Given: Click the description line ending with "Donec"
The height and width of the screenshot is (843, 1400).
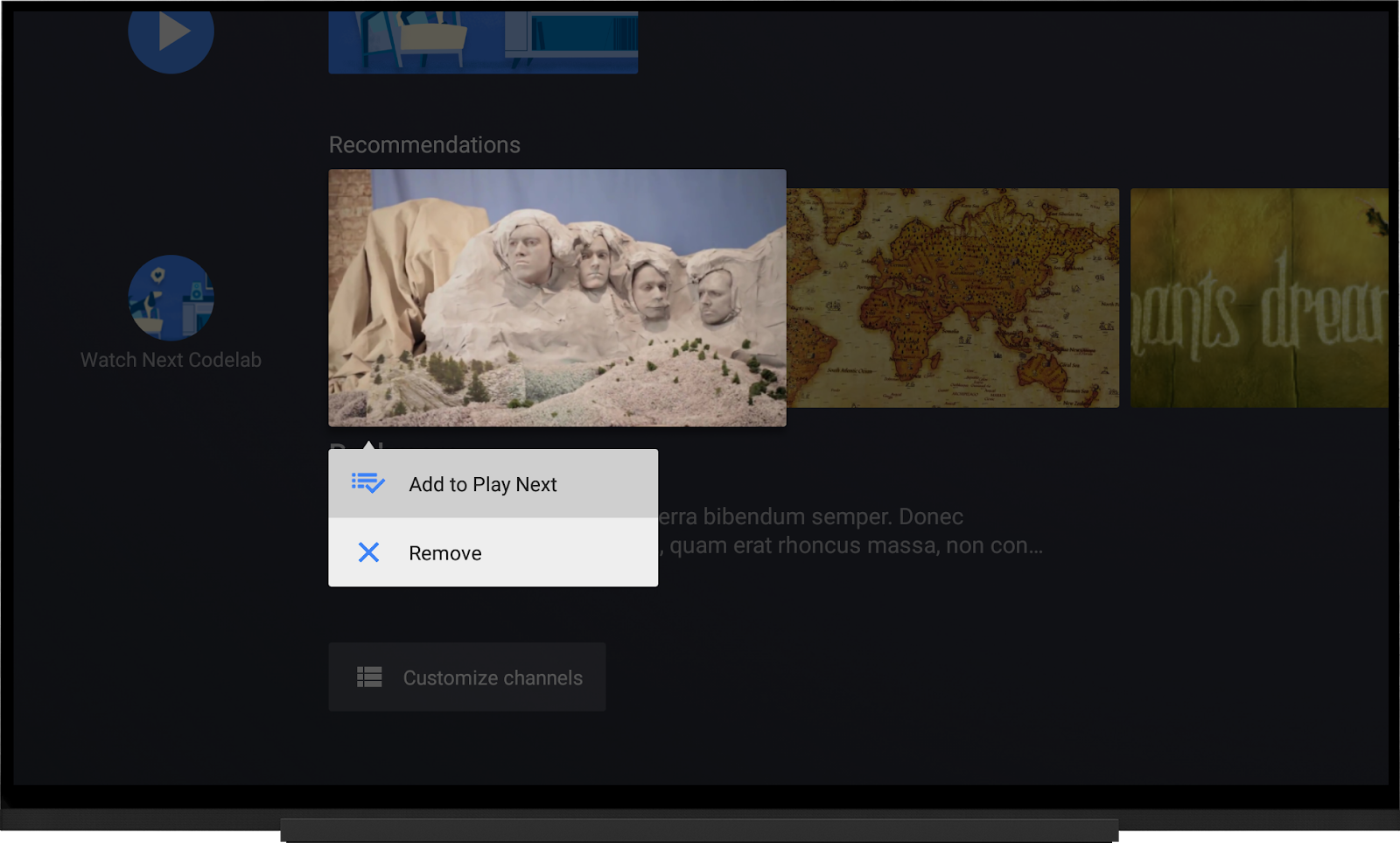Looking at the screenshot, I should click(x=810, y=516).
